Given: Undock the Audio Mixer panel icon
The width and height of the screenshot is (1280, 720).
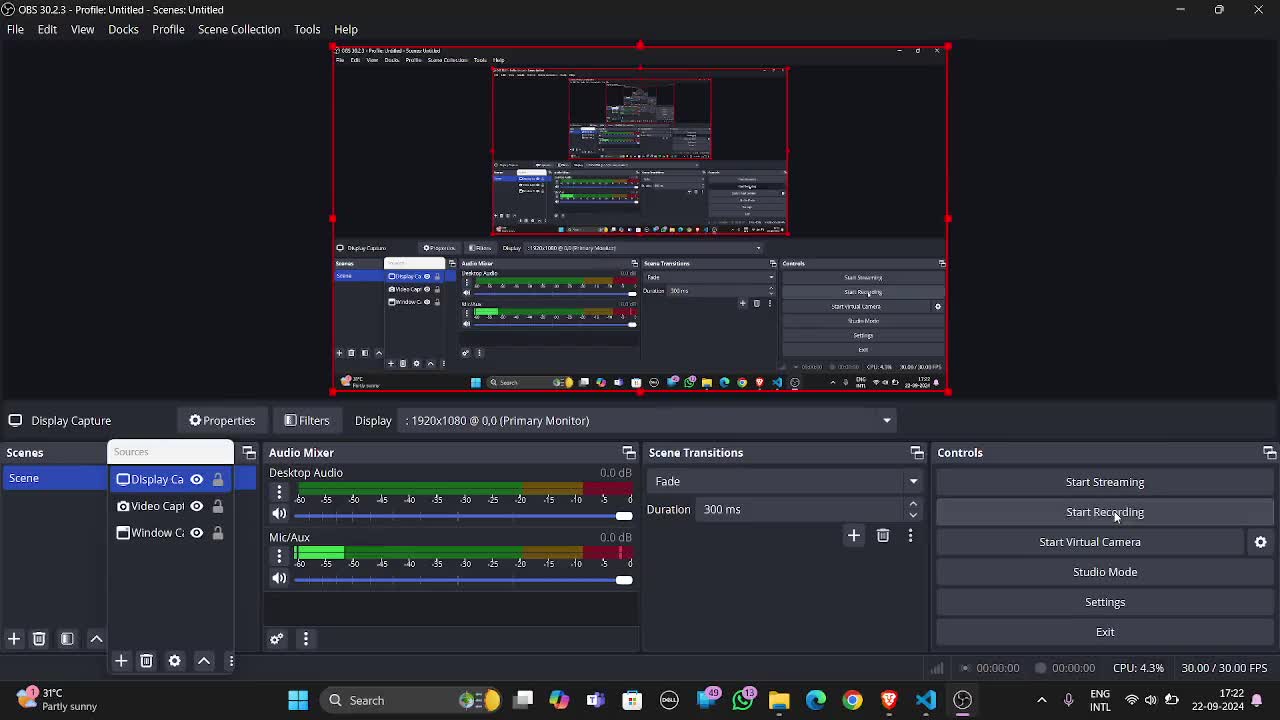Looking at the screenshot, I should coord(629,453).
